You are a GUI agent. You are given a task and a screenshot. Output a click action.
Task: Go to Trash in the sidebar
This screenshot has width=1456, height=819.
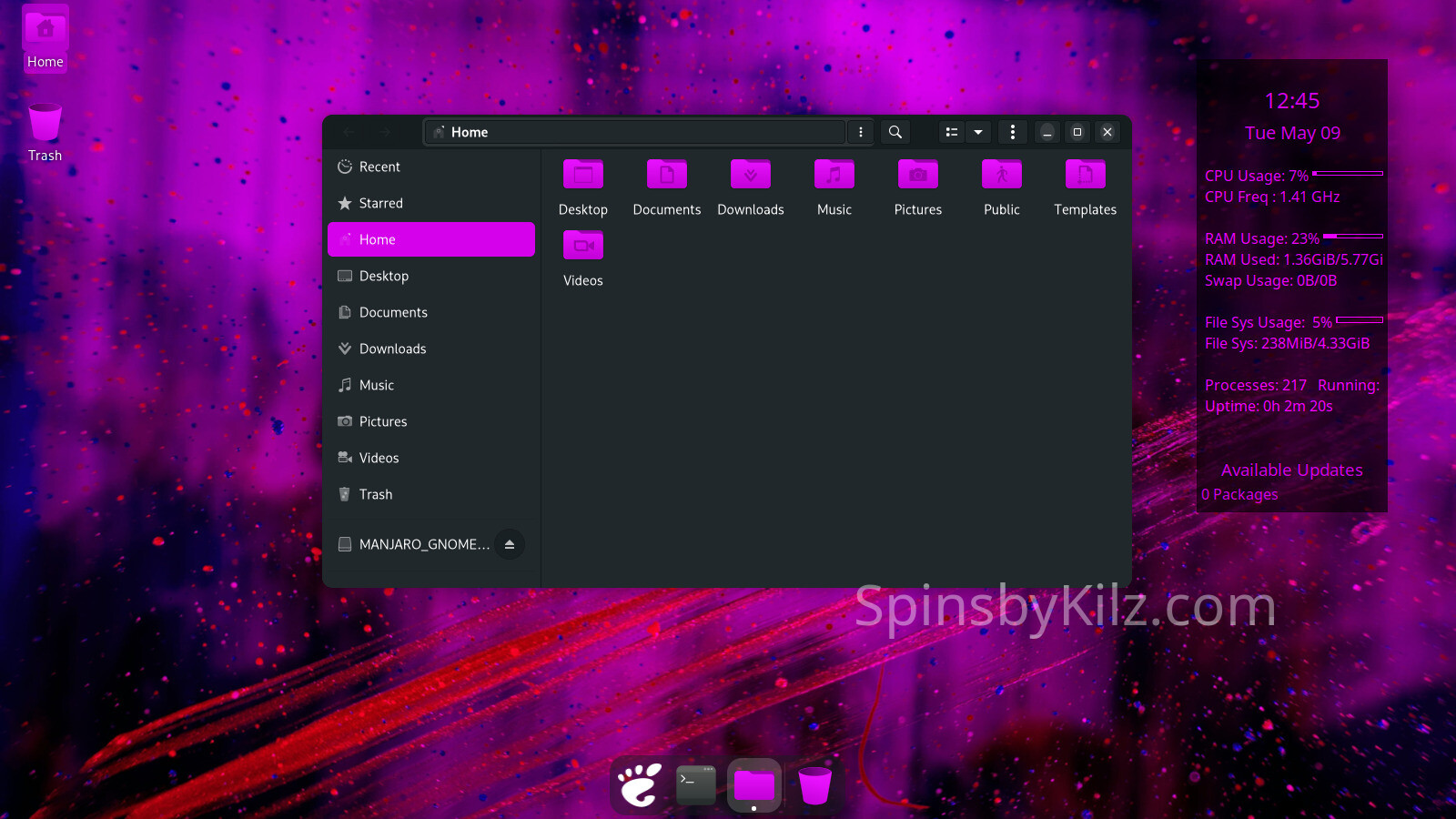click(x=376, y=494)
